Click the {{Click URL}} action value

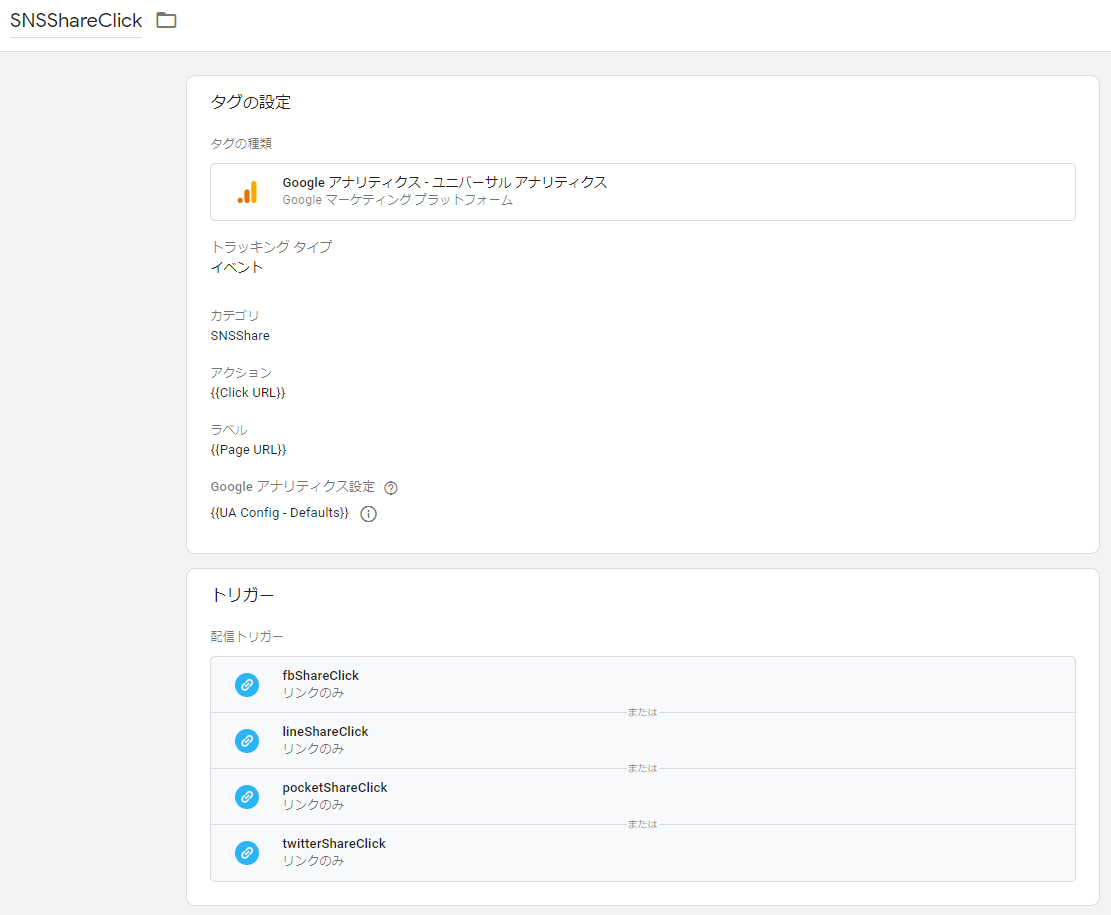coord(248,393)
